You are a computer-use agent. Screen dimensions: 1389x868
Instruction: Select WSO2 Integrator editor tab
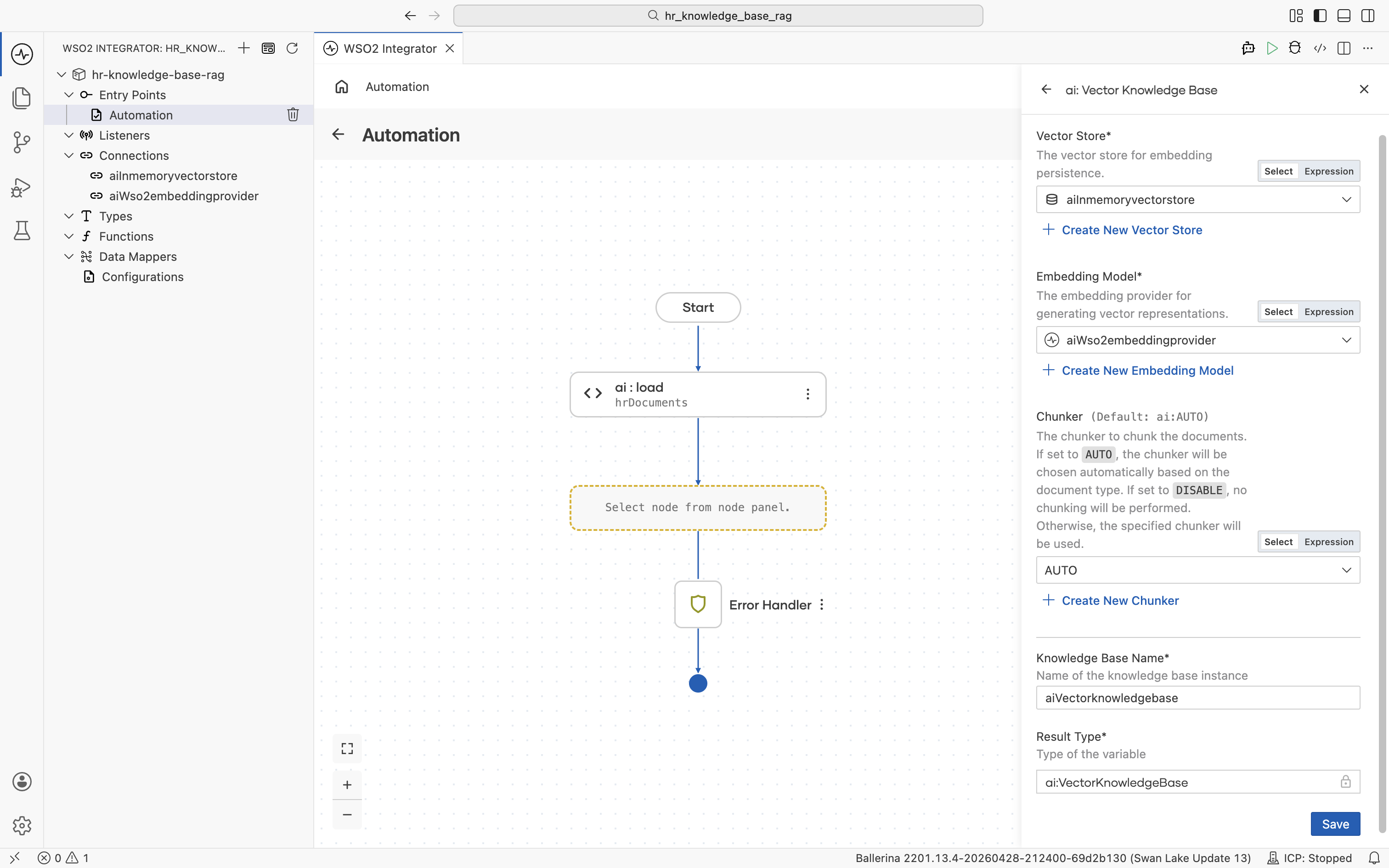389,49
